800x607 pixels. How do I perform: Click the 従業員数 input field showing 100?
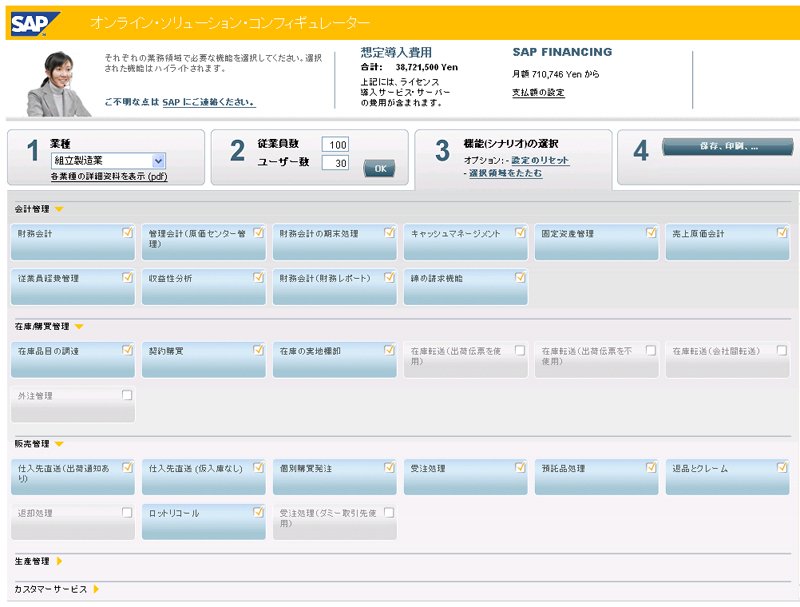[x=335, y=144]
